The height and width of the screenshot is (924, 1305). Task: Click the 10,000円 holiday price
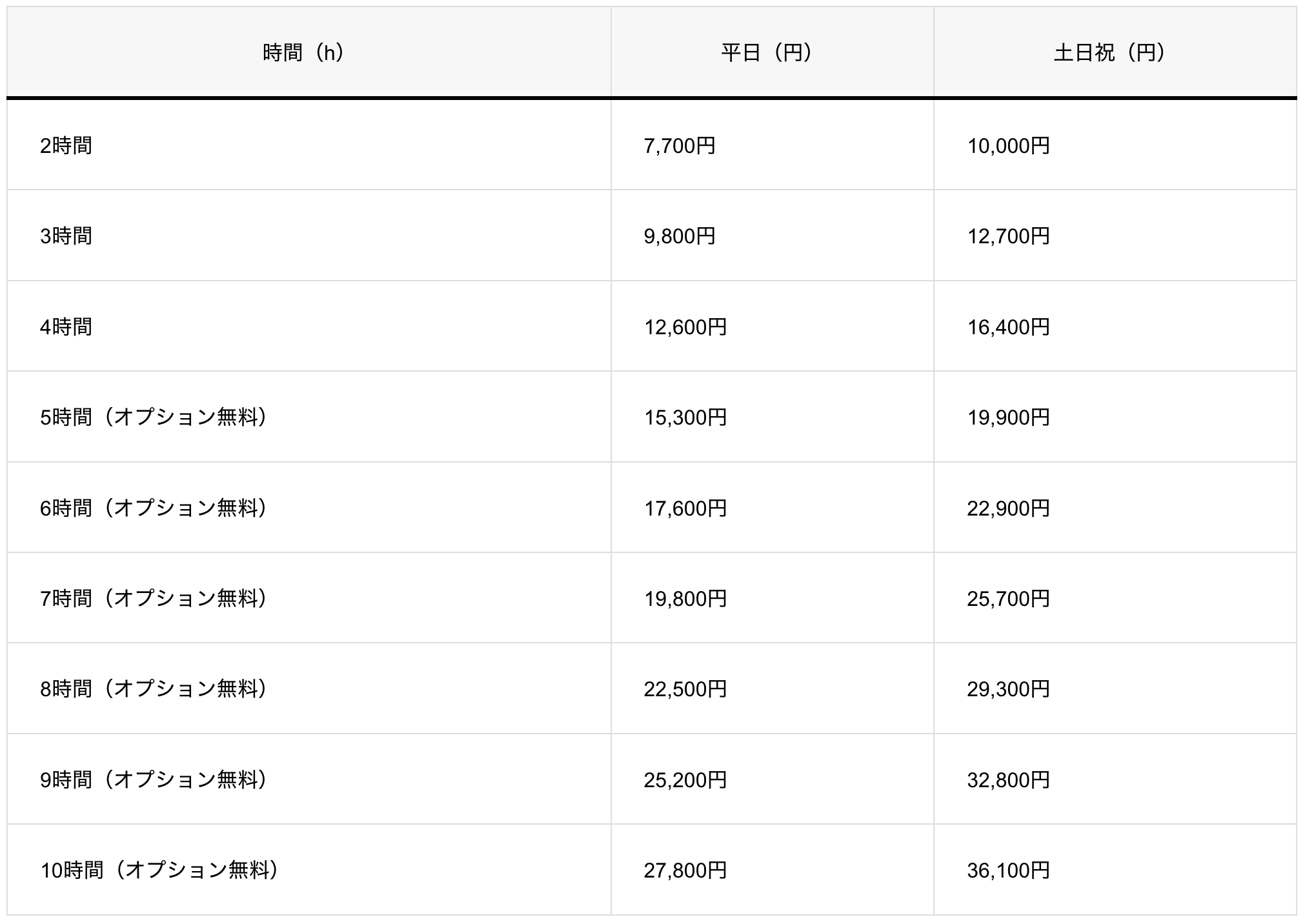1008,146
